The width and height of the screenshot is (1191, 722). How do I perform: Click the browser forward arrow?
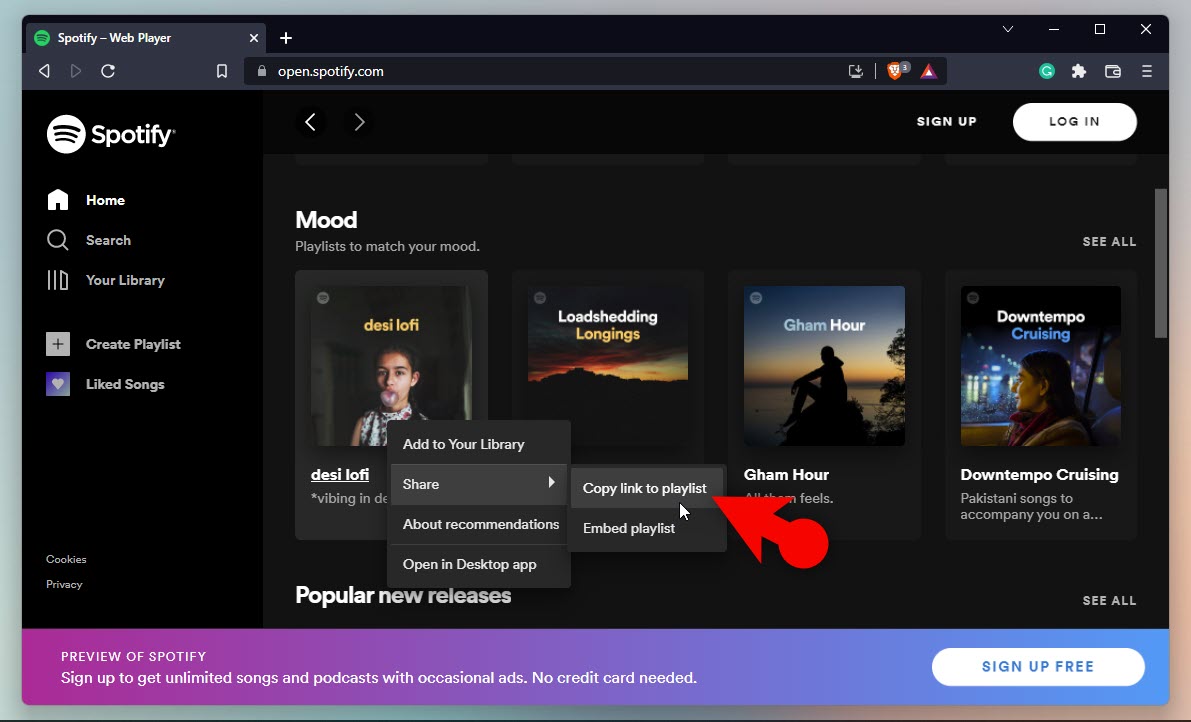(76, 71)
